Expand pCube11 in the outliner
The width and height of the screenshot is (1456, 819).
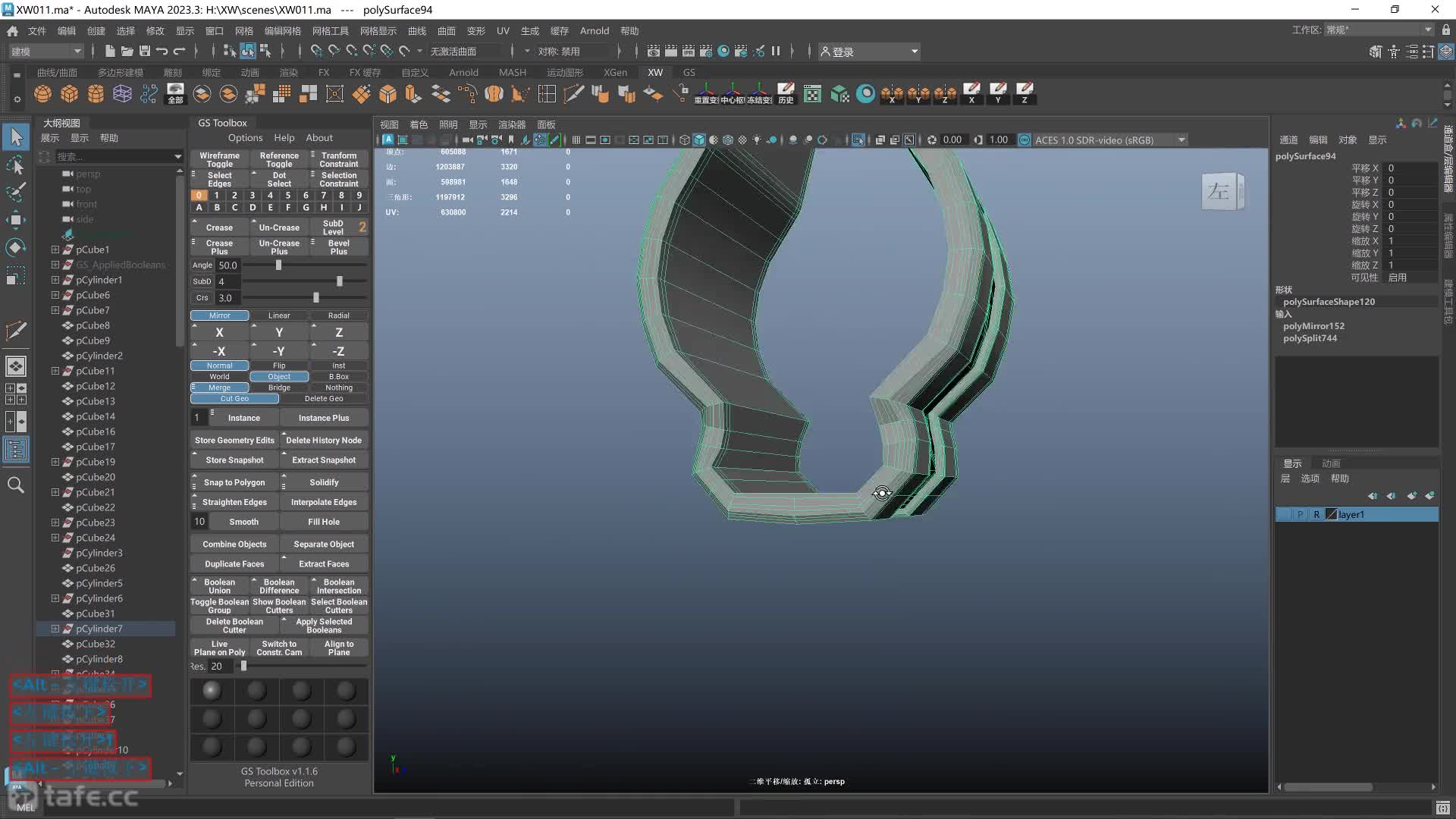click(x=55, y=371)
